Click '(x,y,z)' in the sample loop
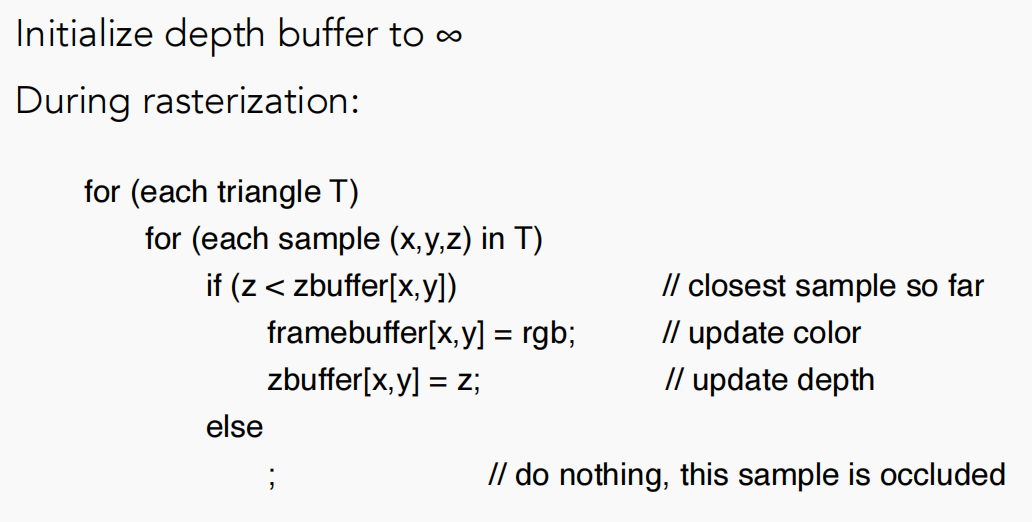Screen dimensions: 1032x522 coord(431,240)
